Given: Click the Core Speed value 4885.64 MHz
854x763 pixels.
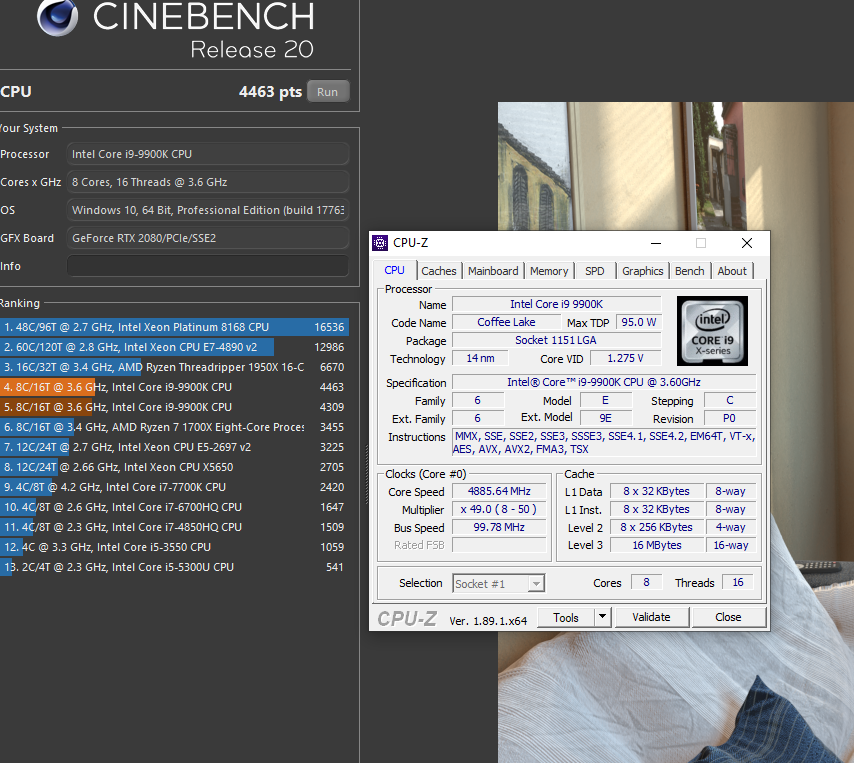Looking at the screenshot, I should point(499,491).
